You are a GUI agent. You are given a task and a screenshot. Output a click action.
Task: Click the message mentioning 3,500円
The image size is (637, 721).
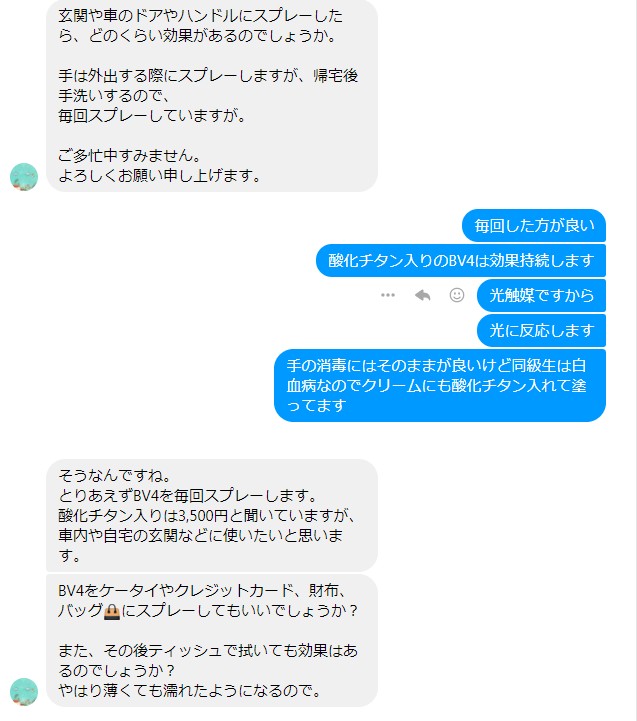pyautogui.click(x=212, y=515)
